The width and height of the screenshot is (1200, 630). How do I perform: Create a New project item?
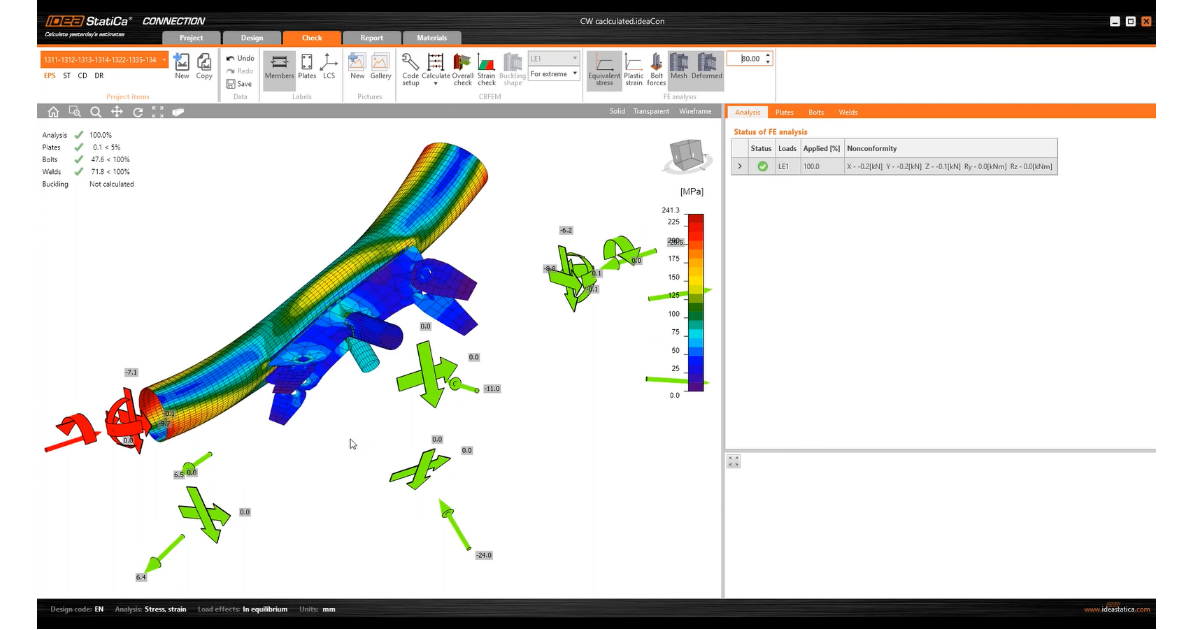tap(182, 67)
